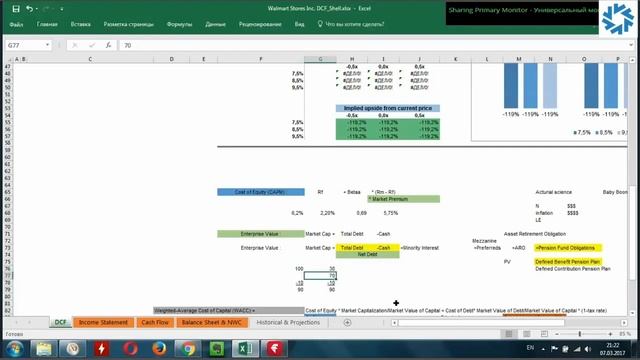The image size is (640, 360).
Task: Switch to the Income Statement sheet tab
Action: [x=103, y=322]
